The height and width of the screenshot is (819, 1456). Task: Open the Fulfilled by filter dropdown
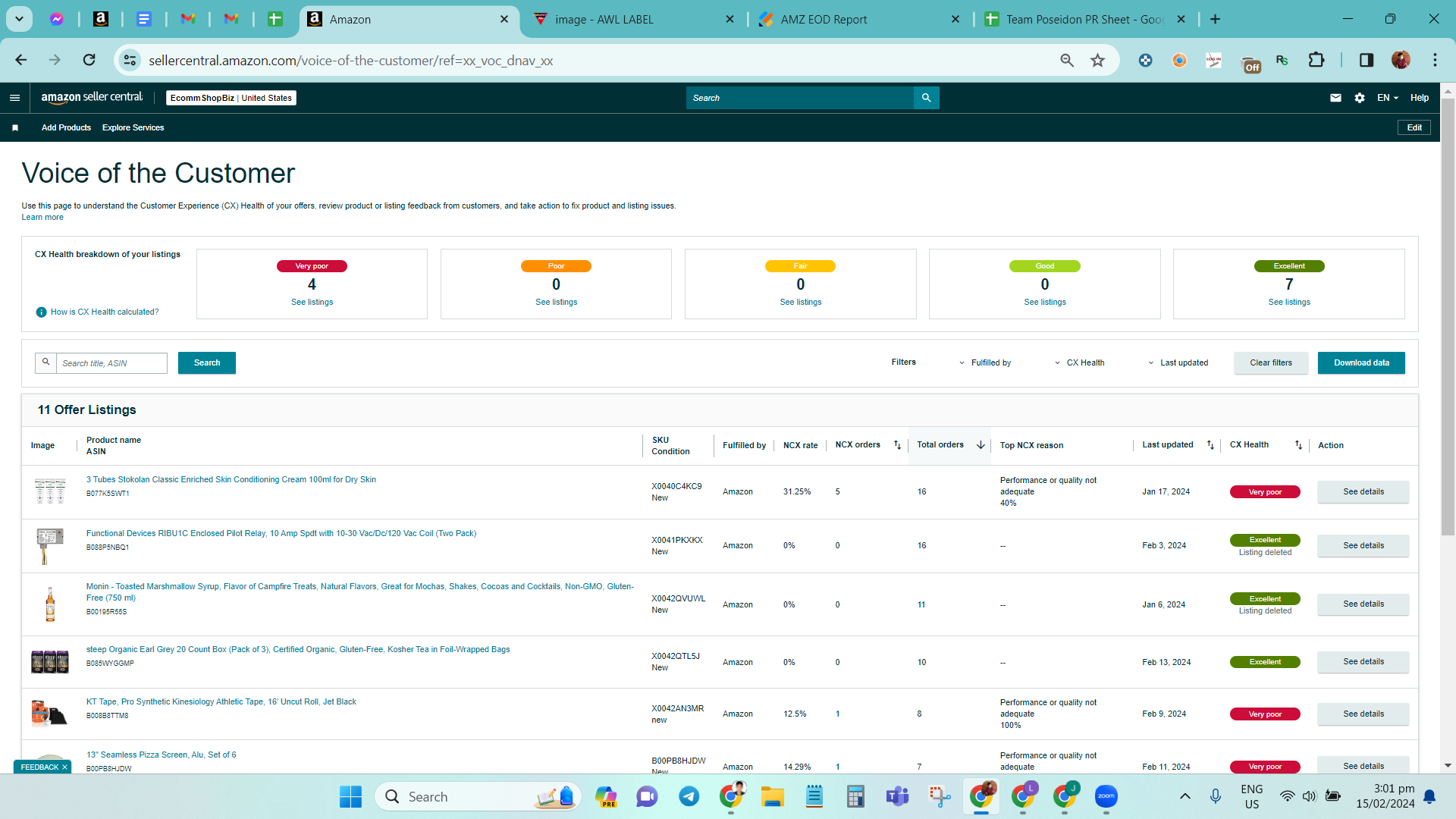[x=984, y=363]
